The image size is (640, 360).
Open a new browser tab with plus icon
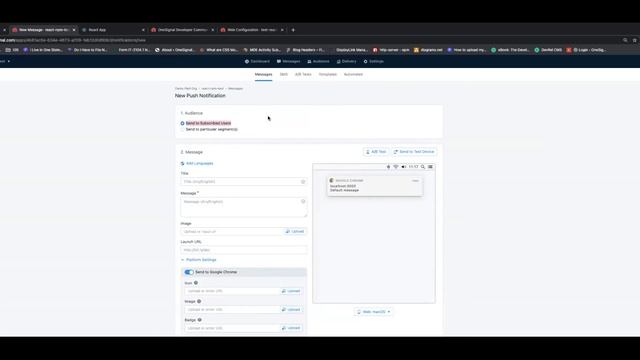coord(293,30)
